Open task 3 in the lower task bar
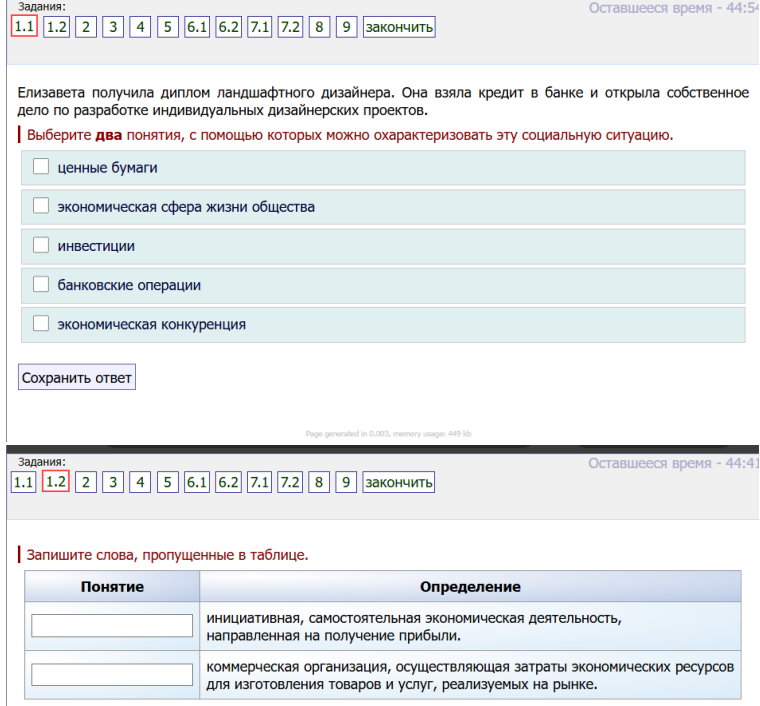The image size is (760, 706). [112, 483]
